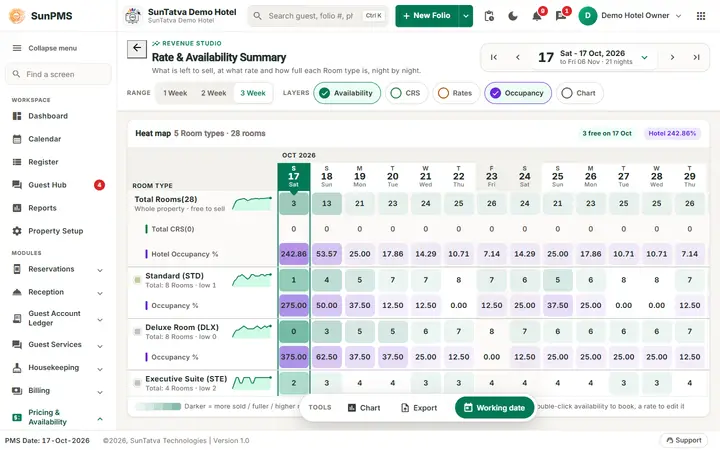
Task: Open Register from sidebar
Action: 43,162
